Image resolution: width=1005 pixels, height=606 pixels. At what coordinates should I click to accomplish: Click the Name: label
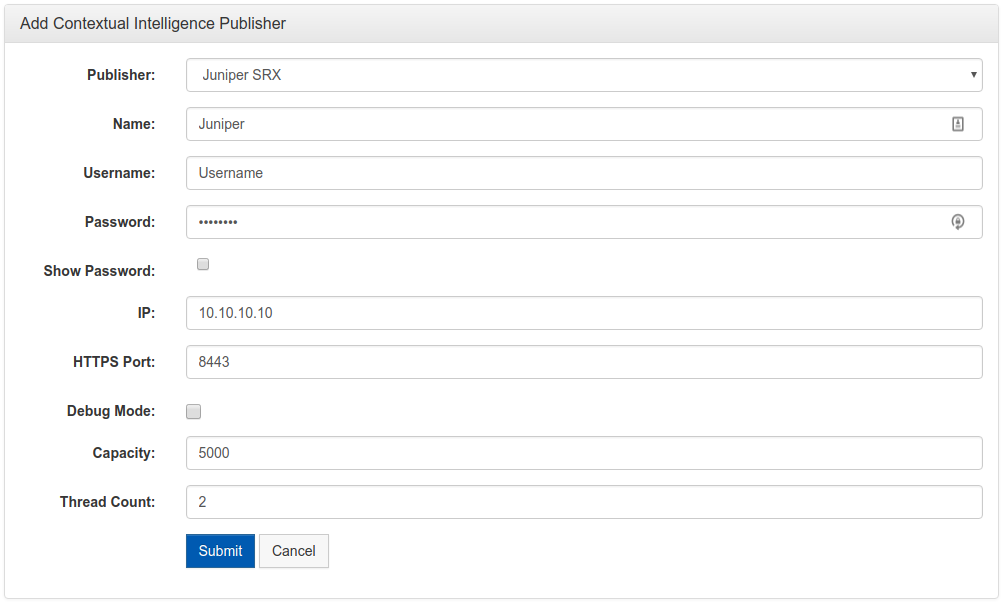[134, 124]
